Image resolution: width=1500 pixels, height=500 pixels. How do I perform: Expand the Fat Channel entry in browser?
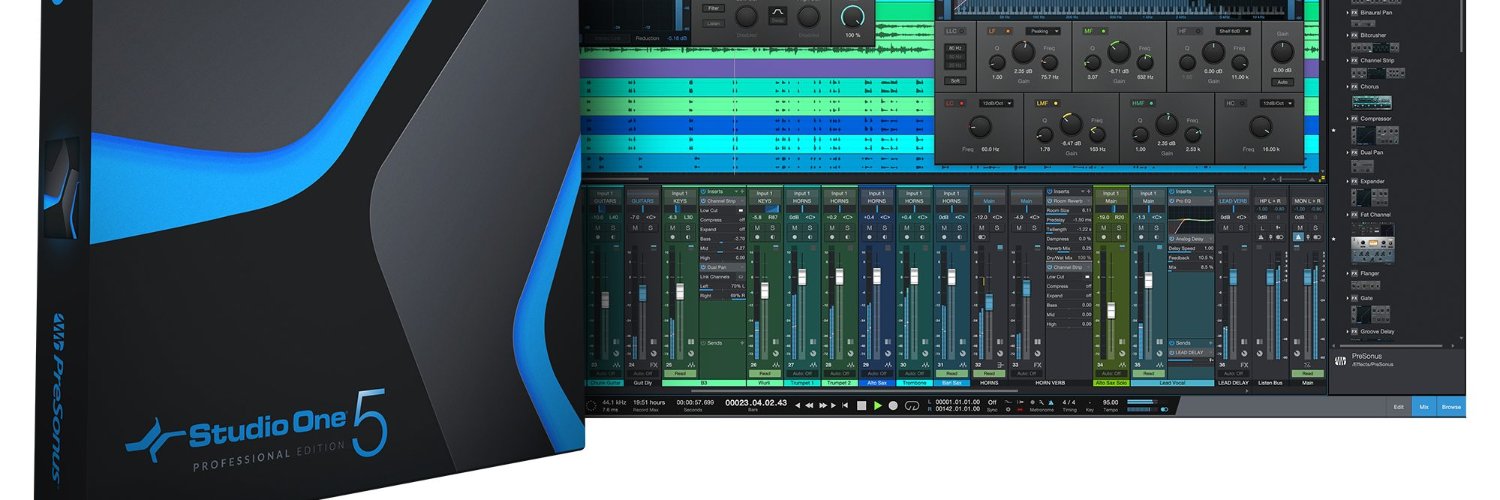point(1346,214)
